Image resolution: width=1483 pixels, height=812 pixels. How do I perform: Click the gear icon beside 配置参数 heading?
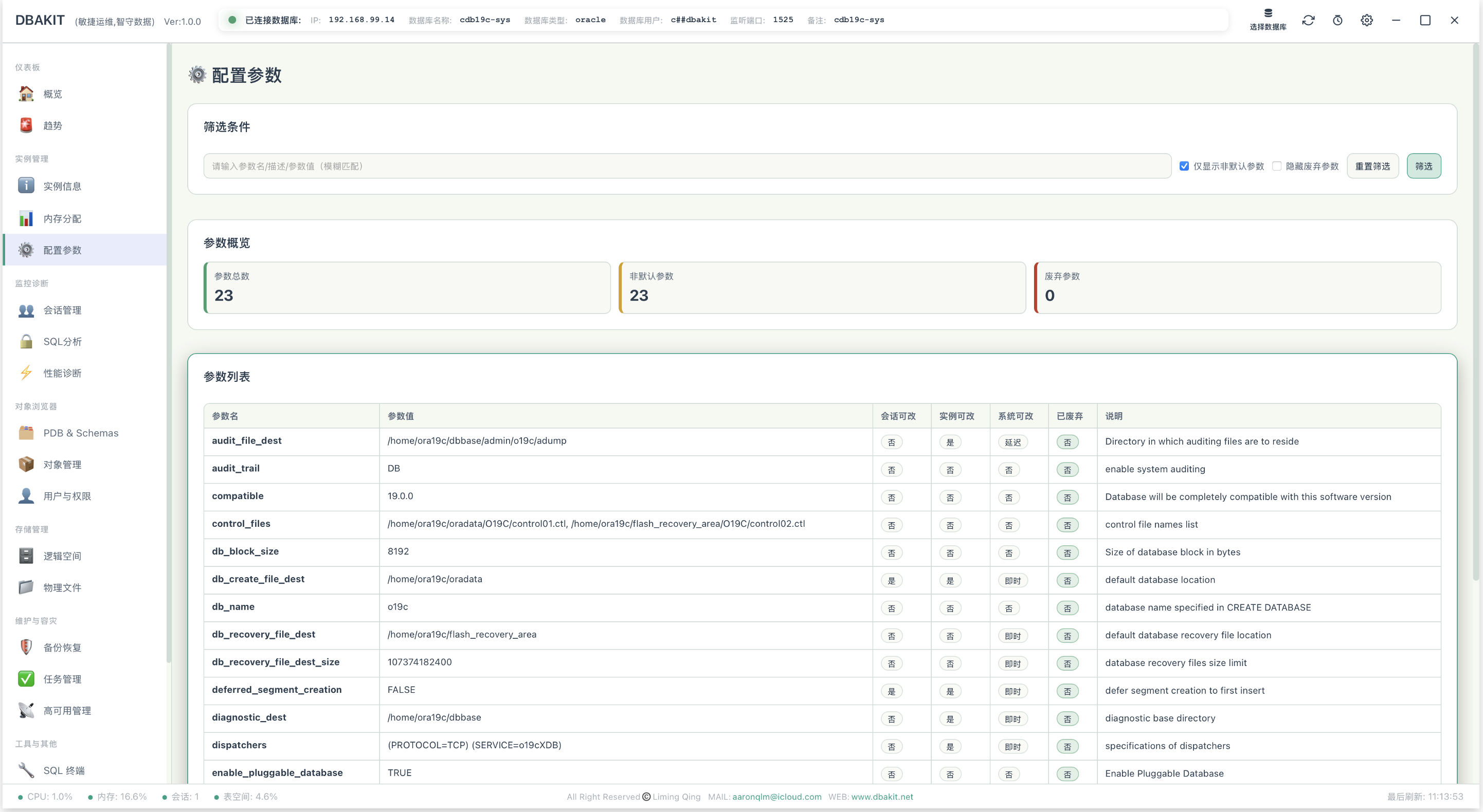pyautogui.click(x=197, y=75)
